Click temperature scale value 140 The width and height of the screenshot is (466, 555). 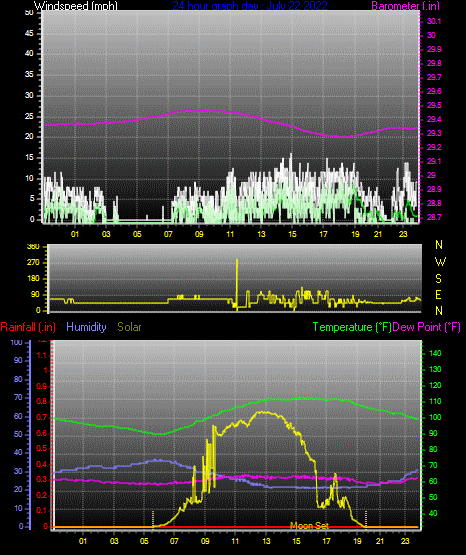(x=435, y=353)
